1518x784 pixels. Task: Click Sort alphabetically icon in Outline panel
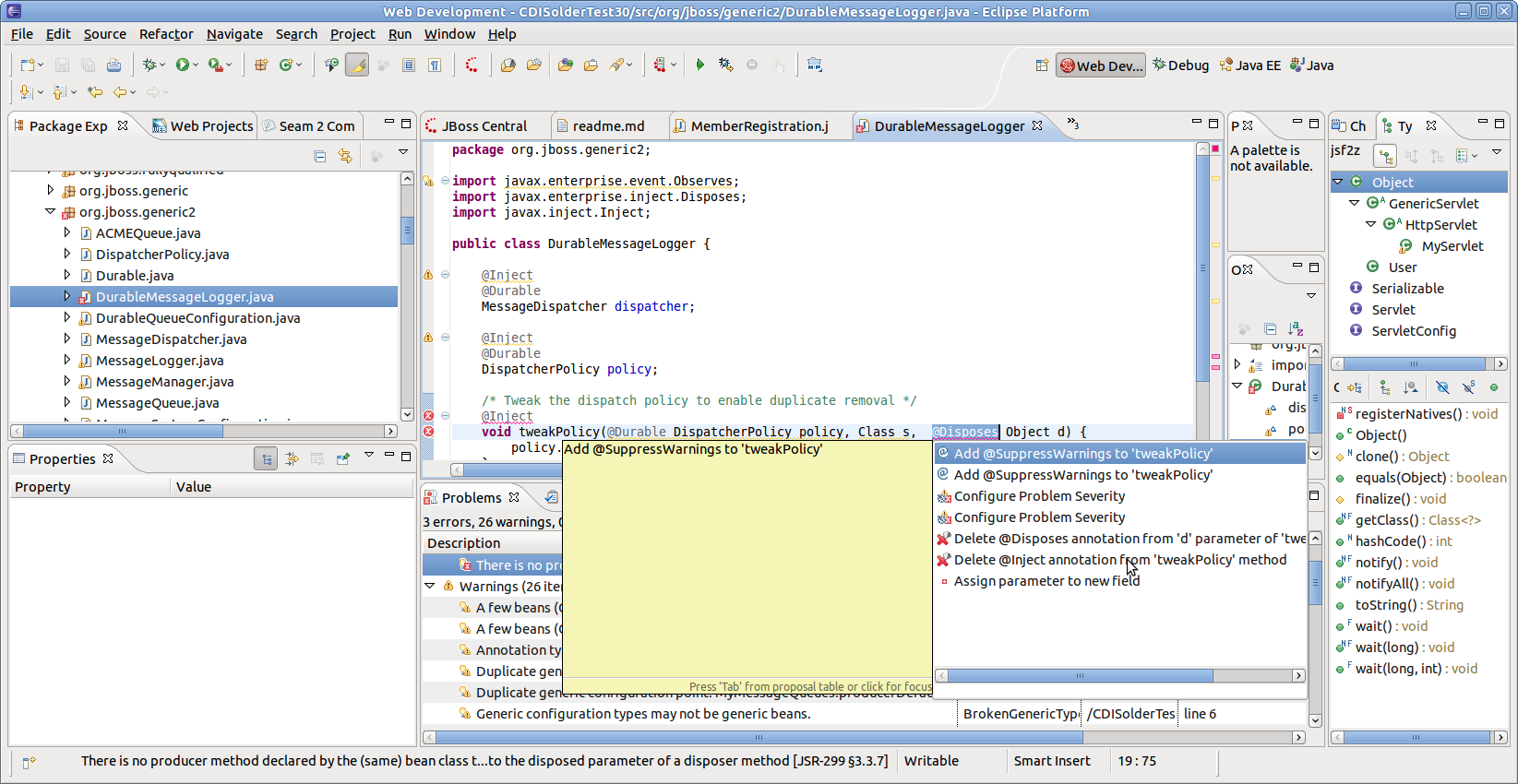click(1296, 329)
